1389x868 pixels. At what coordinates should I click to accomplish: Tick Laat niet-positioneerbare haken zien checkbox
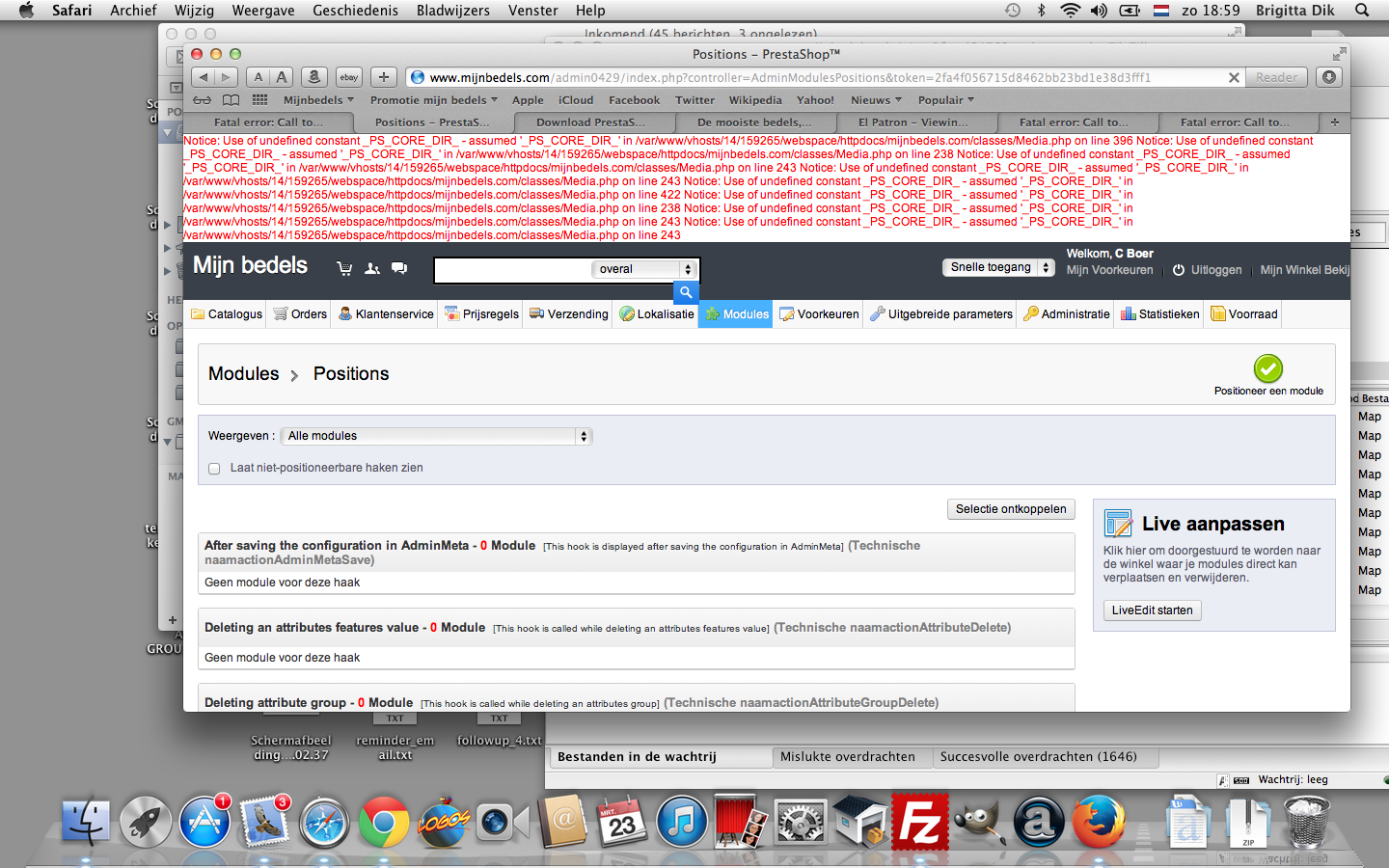214,469
